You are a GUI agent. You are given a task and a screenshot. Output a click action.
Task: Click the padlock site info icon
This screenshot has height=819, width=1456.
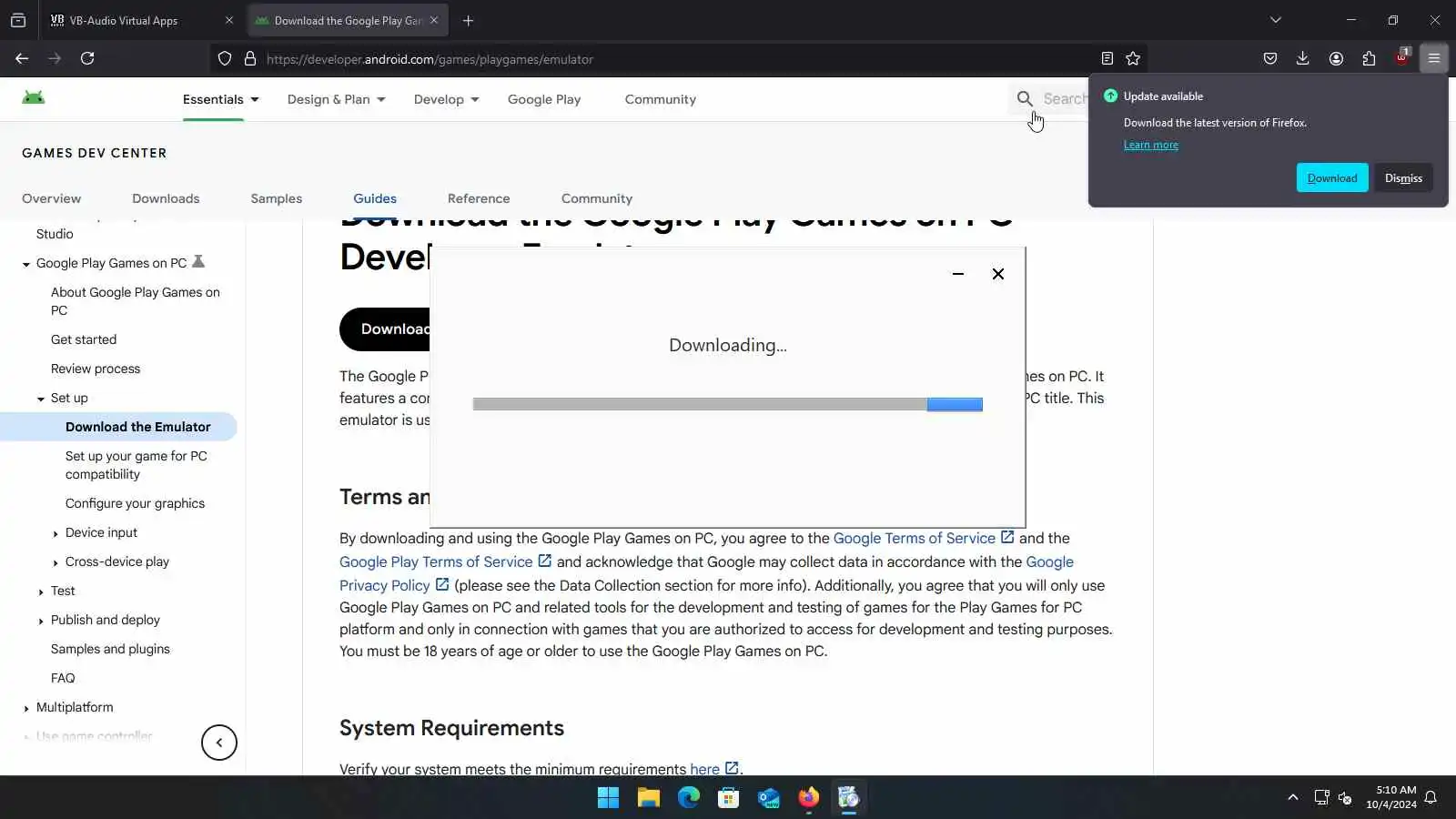pos(250,59)
